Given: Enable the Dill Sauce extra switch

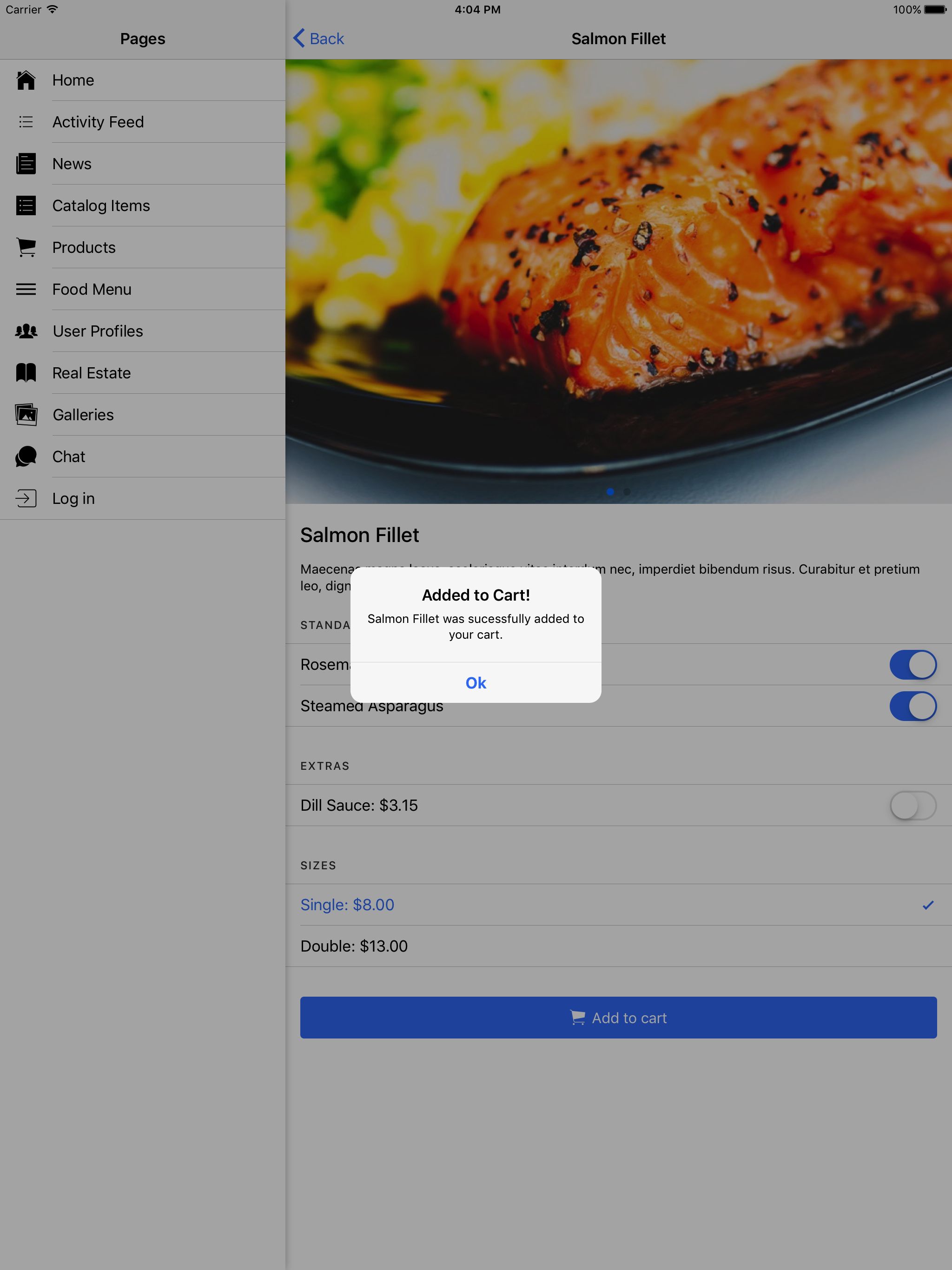Looking at the screenshot, I should pyautogui.click(x=912, y=805).
